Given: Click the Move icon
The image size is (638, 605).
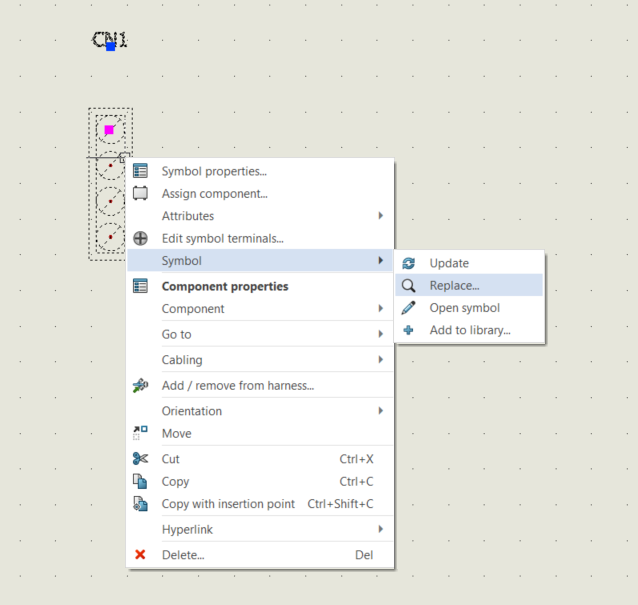Looking at the screenshot, I should click(x=140, y=433).
